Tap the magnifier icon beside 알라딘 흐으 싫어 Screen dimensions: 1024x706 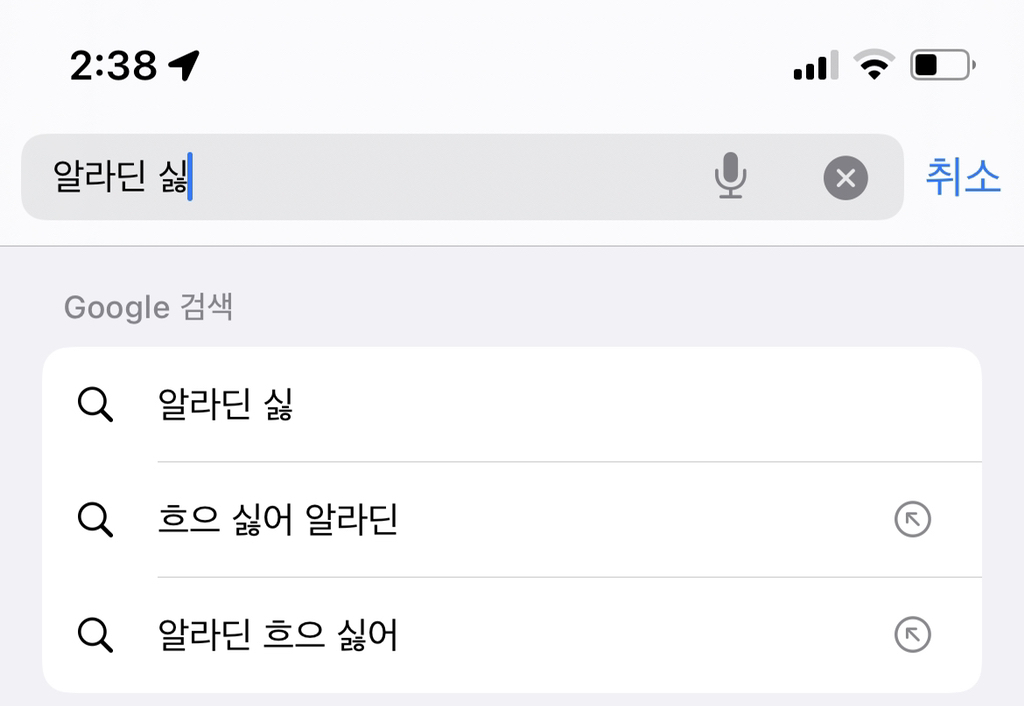click(95, 633)
